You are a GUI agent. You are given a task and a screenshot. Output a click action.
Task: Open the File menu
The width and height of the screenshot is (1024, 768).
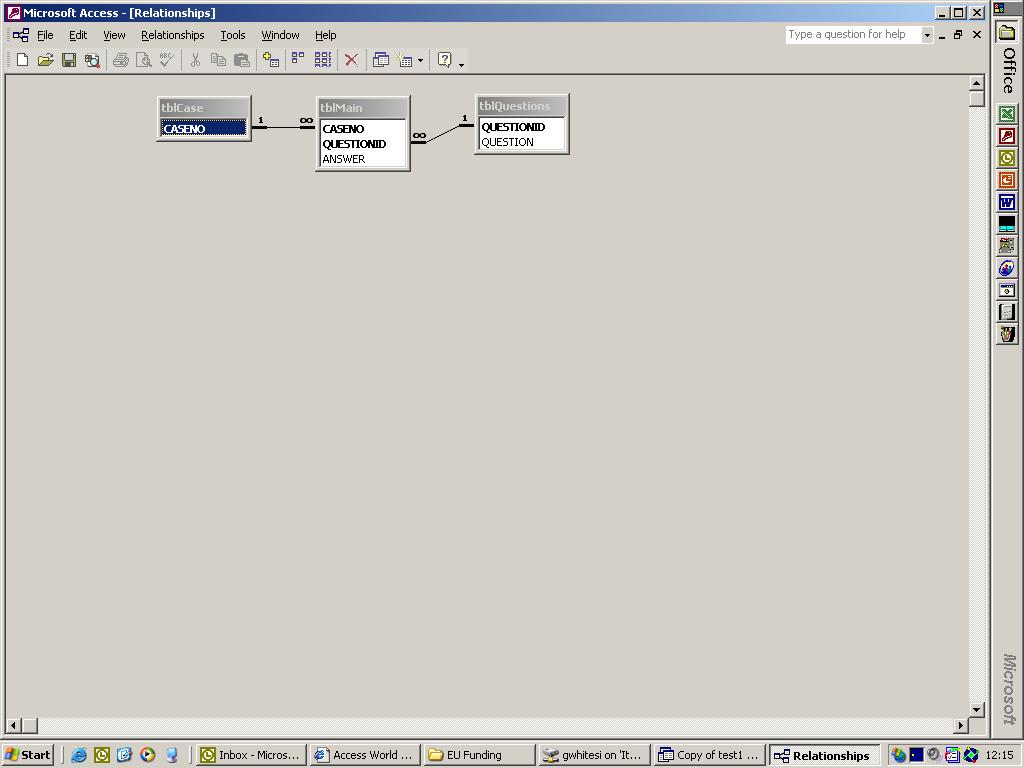coord(45,35)
